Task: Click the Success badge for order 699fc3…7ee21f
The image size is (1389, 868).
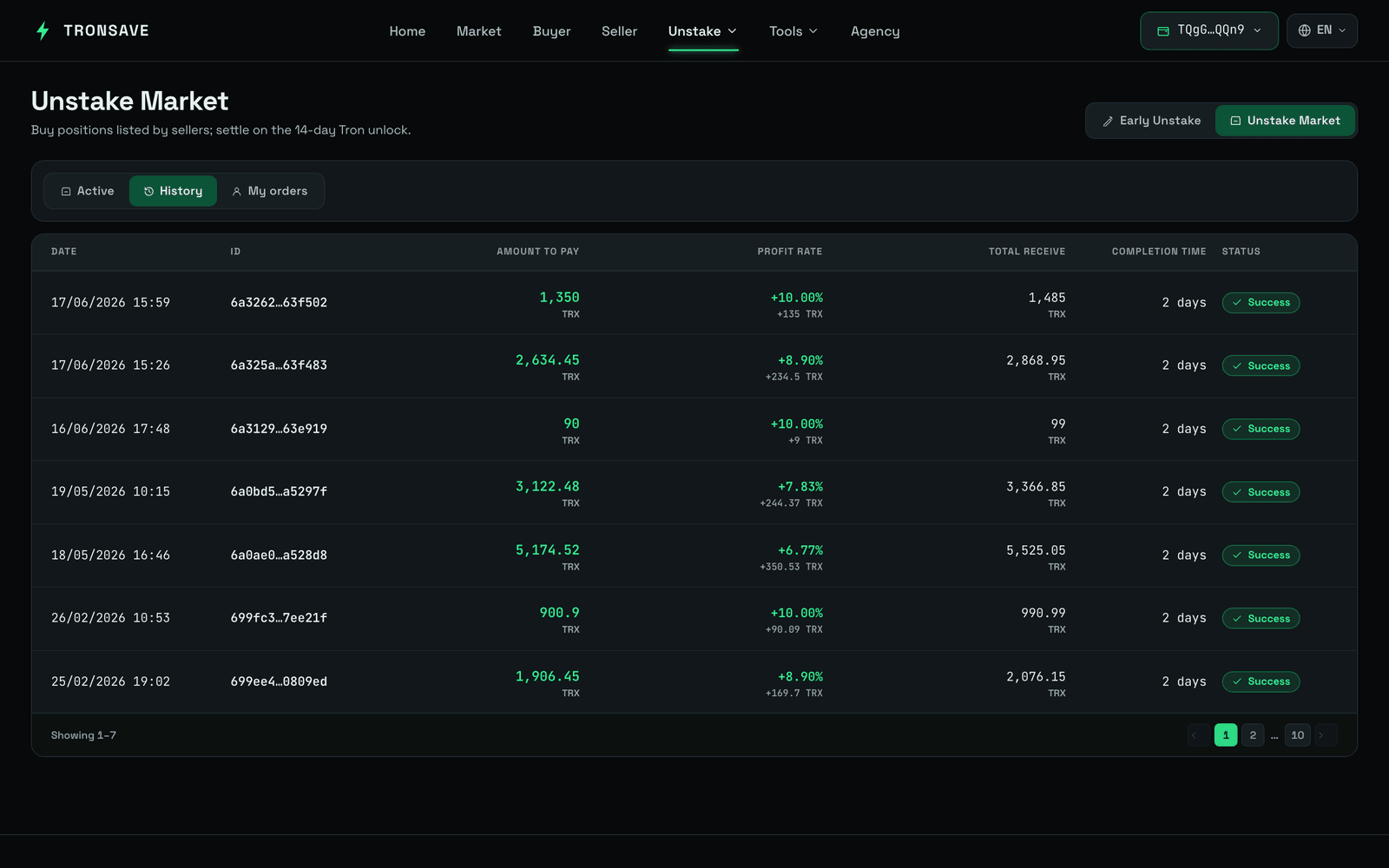Action: (x=1261, y=618)
